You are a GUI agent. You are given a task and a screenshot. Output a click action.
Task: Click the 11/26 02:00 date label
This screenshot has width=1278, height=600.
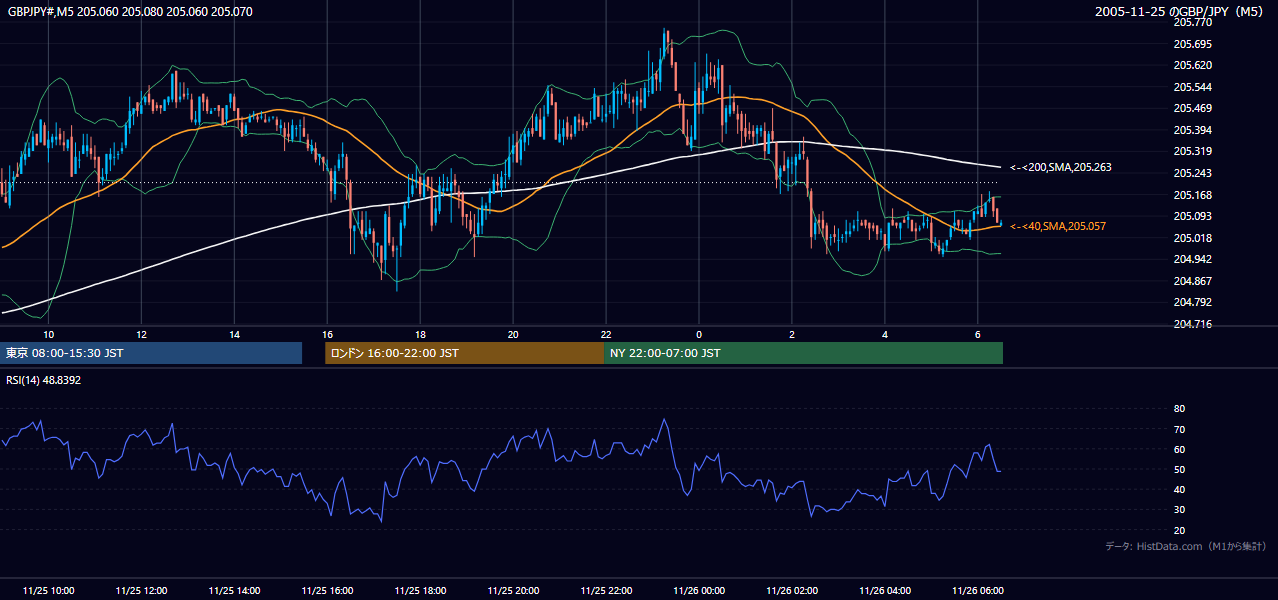(x=792, y=590)
